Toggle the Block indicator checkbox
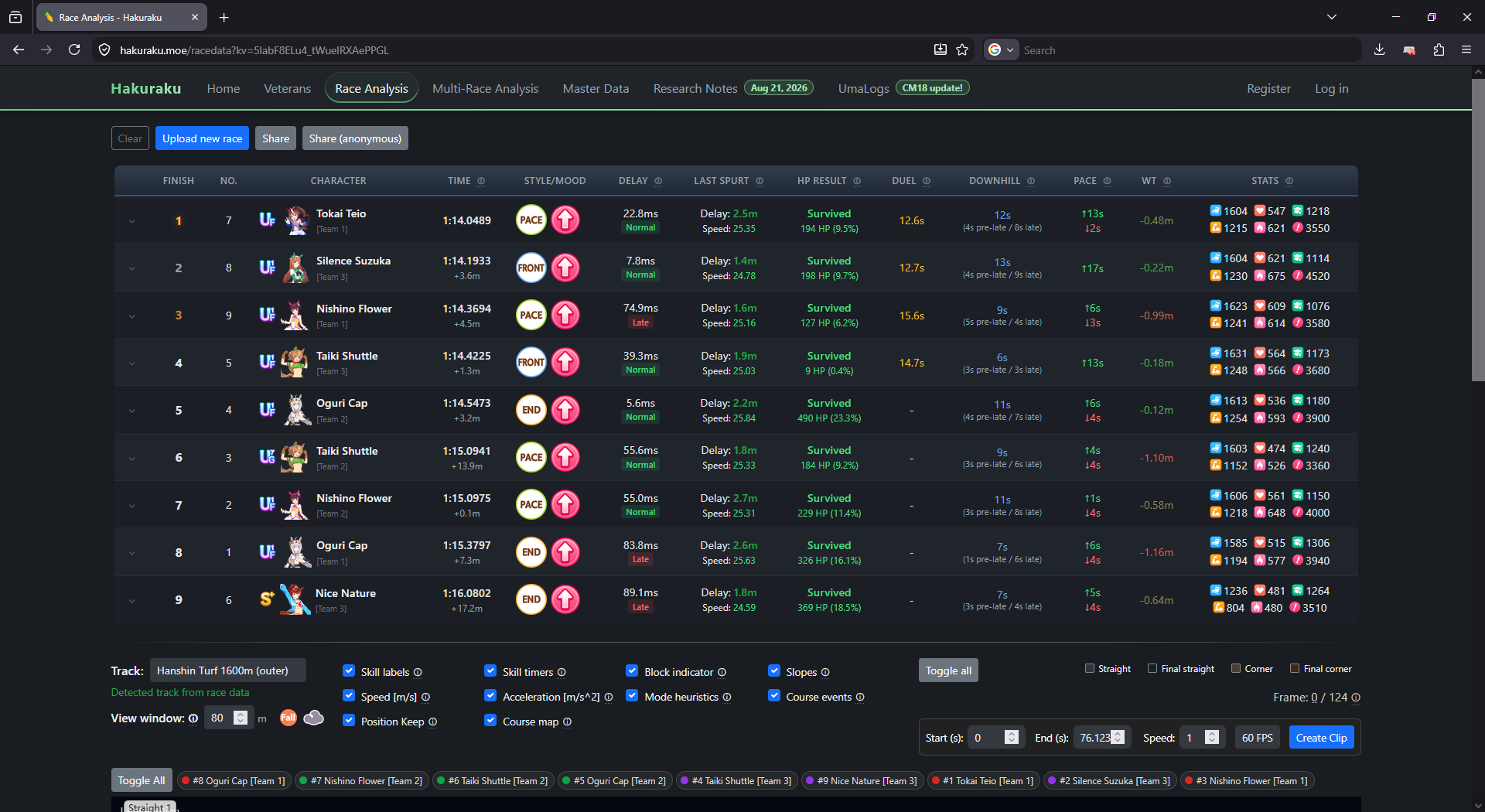Viewport: 1485px width, 812px height. 632,671
